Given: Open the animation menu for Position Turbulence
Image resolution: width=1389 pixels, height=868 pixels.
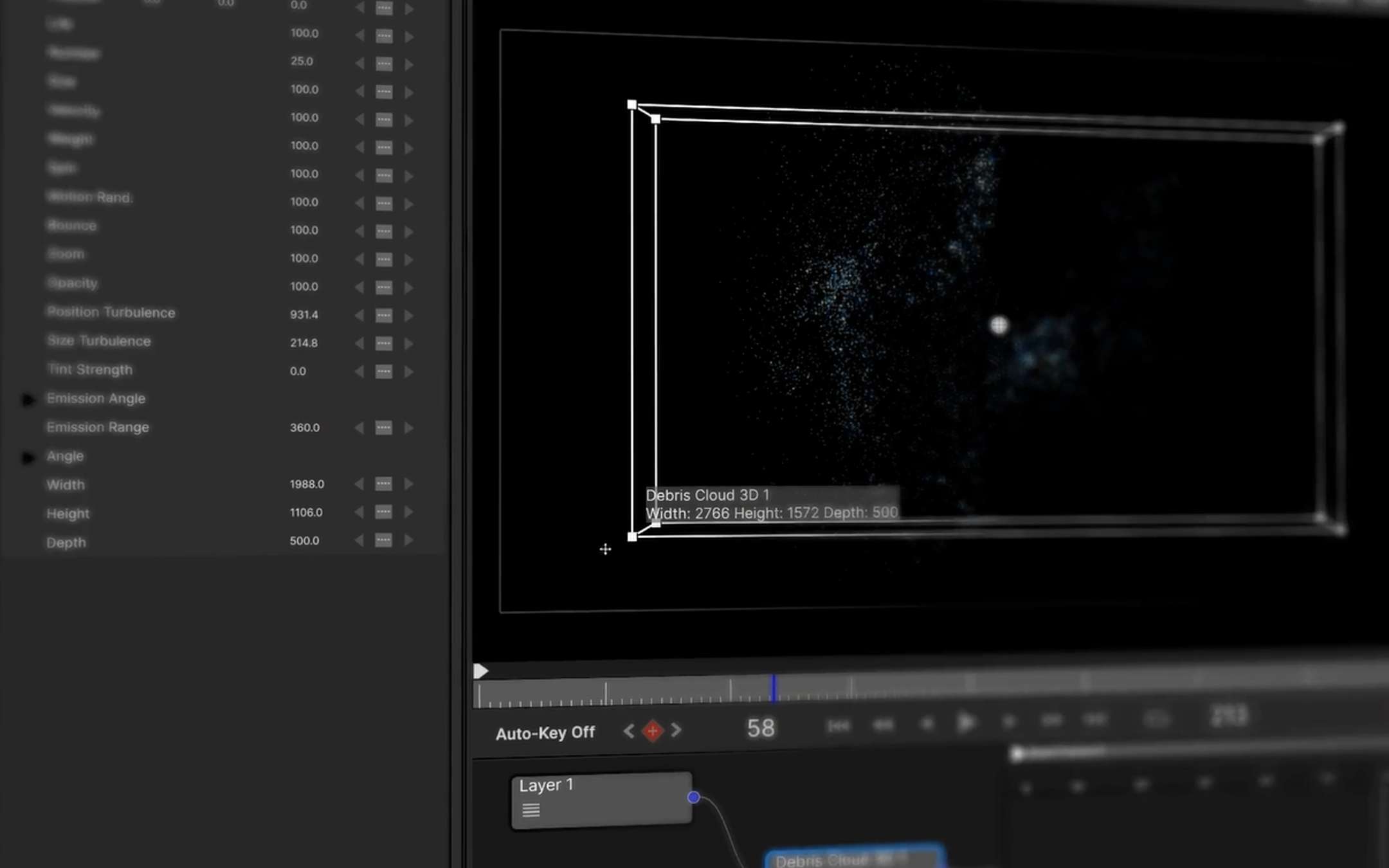Looking at the screenshot, I should coord(384,315).
